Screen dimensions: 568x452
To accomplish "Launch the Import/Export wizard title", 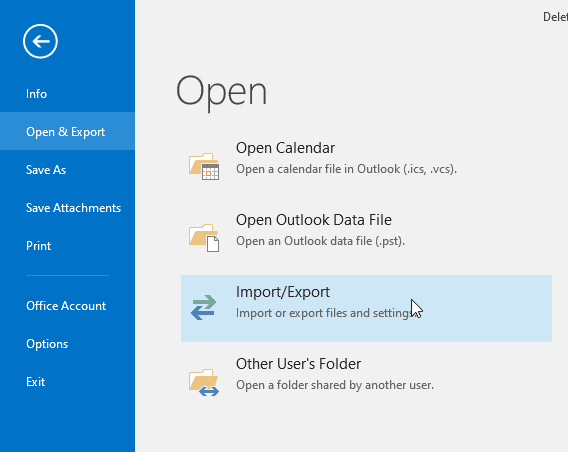I will [283, 292].
